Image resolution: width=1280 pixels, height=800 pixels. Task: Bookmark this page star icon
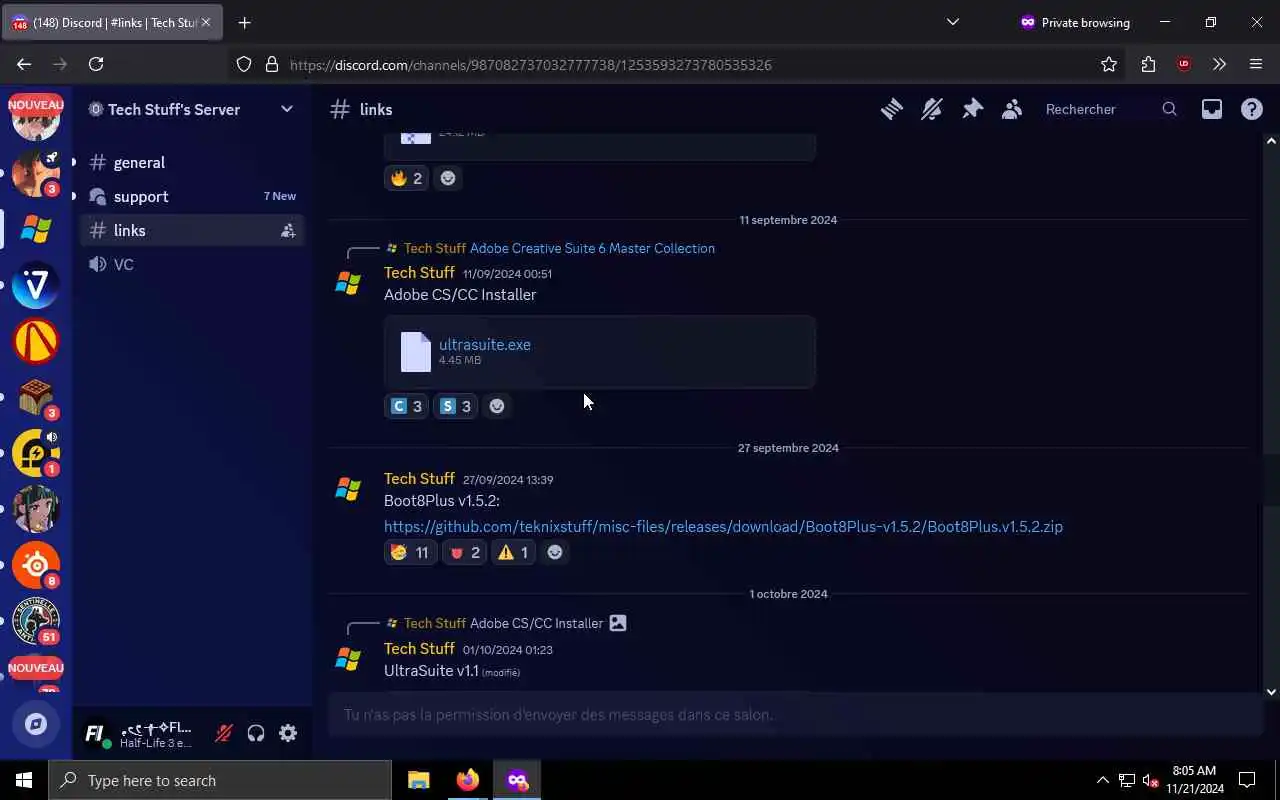[x=1109, y=64]
